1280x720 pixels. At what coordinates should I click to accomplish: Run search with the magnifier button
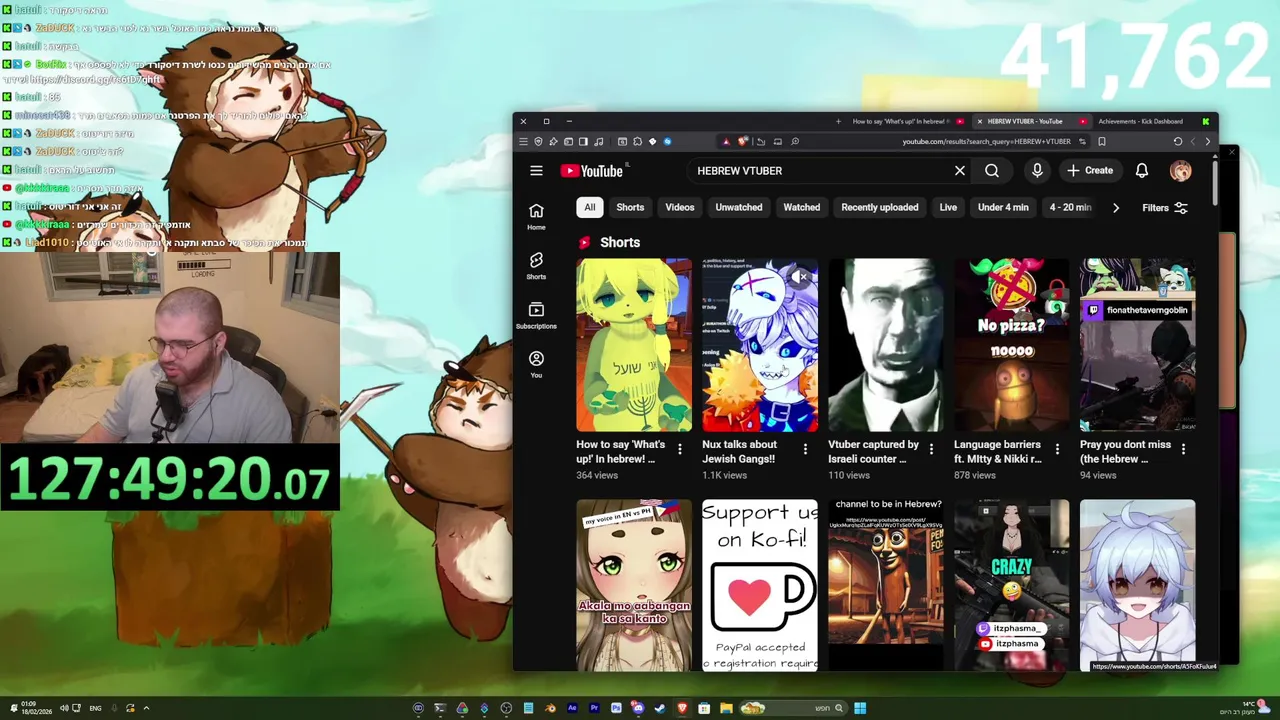point(992,171)
